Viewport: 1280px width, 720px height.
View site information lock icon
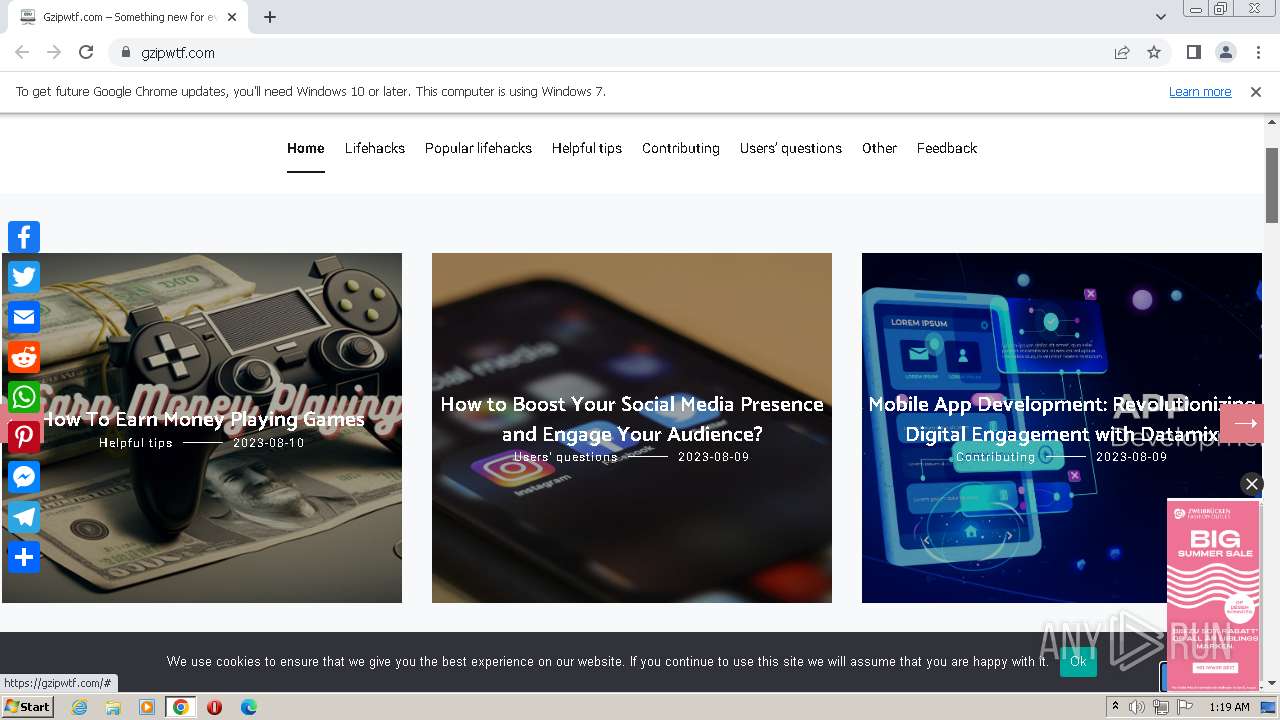[x=126, y=52]
